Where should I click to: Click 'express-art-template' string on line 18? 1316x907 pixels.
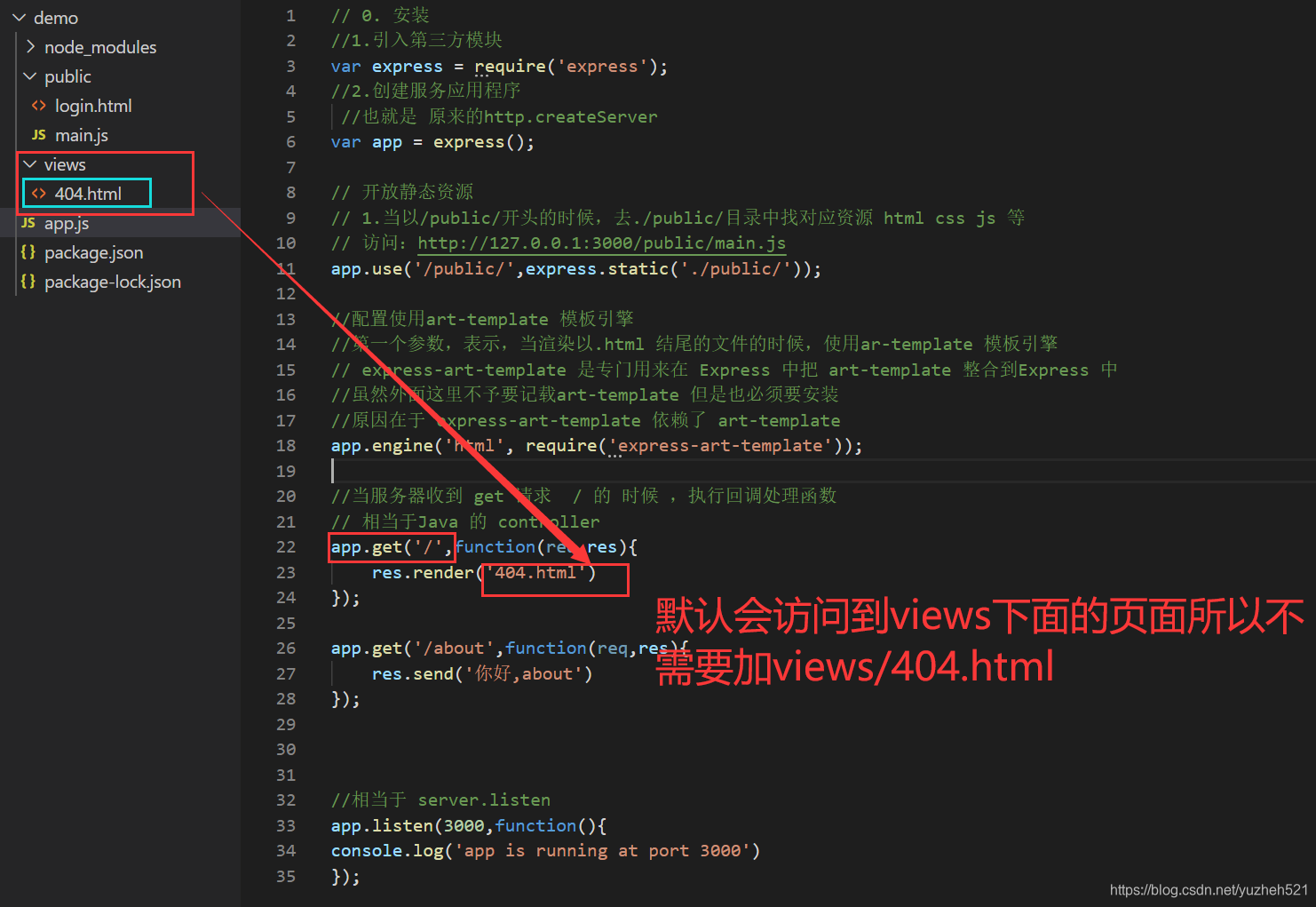[720, 446]
